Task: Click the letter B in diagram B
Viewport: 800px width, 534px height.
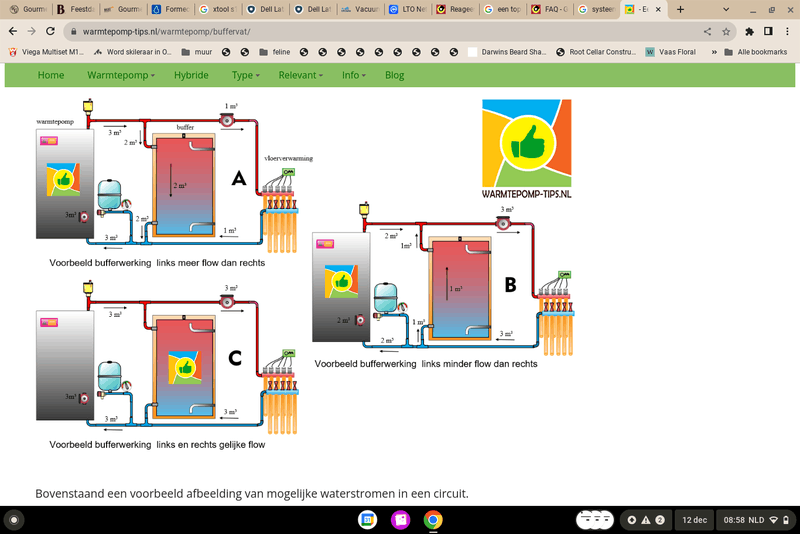Action: tap(510, 285)
